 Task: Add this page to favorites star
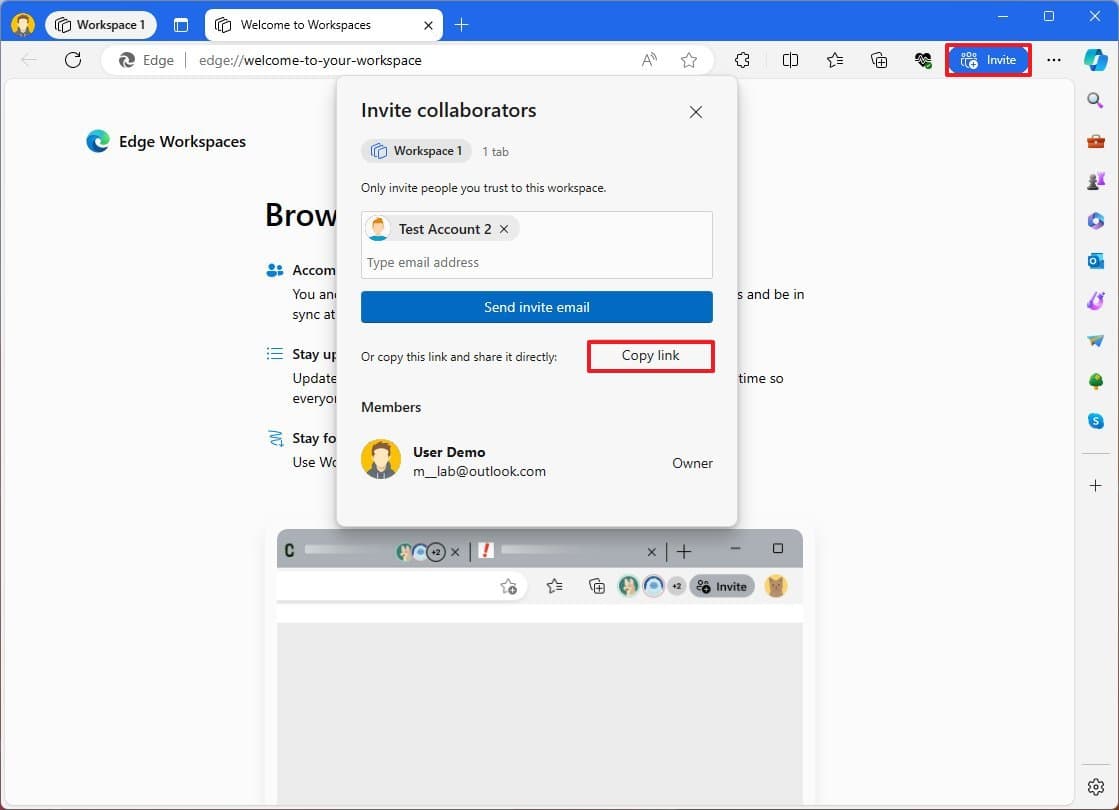click(689, 60)
